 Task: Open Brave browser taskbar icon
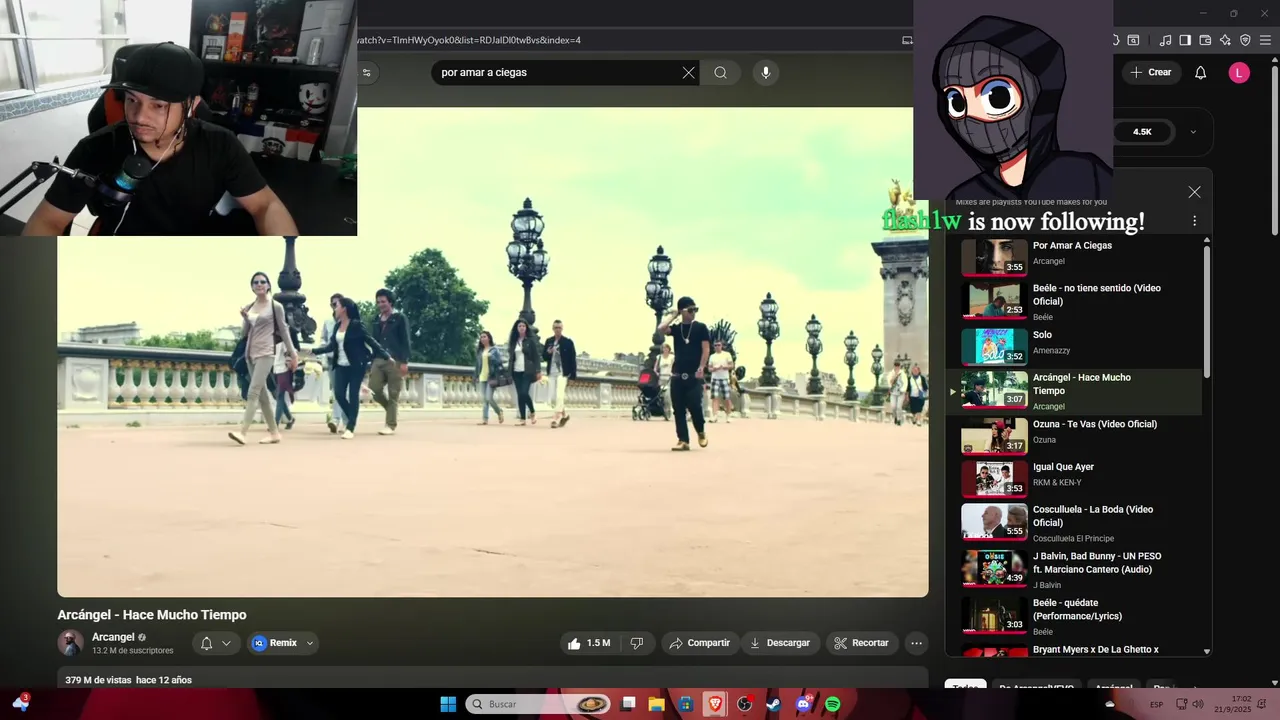pyautogui.click(x=715, y=704)
